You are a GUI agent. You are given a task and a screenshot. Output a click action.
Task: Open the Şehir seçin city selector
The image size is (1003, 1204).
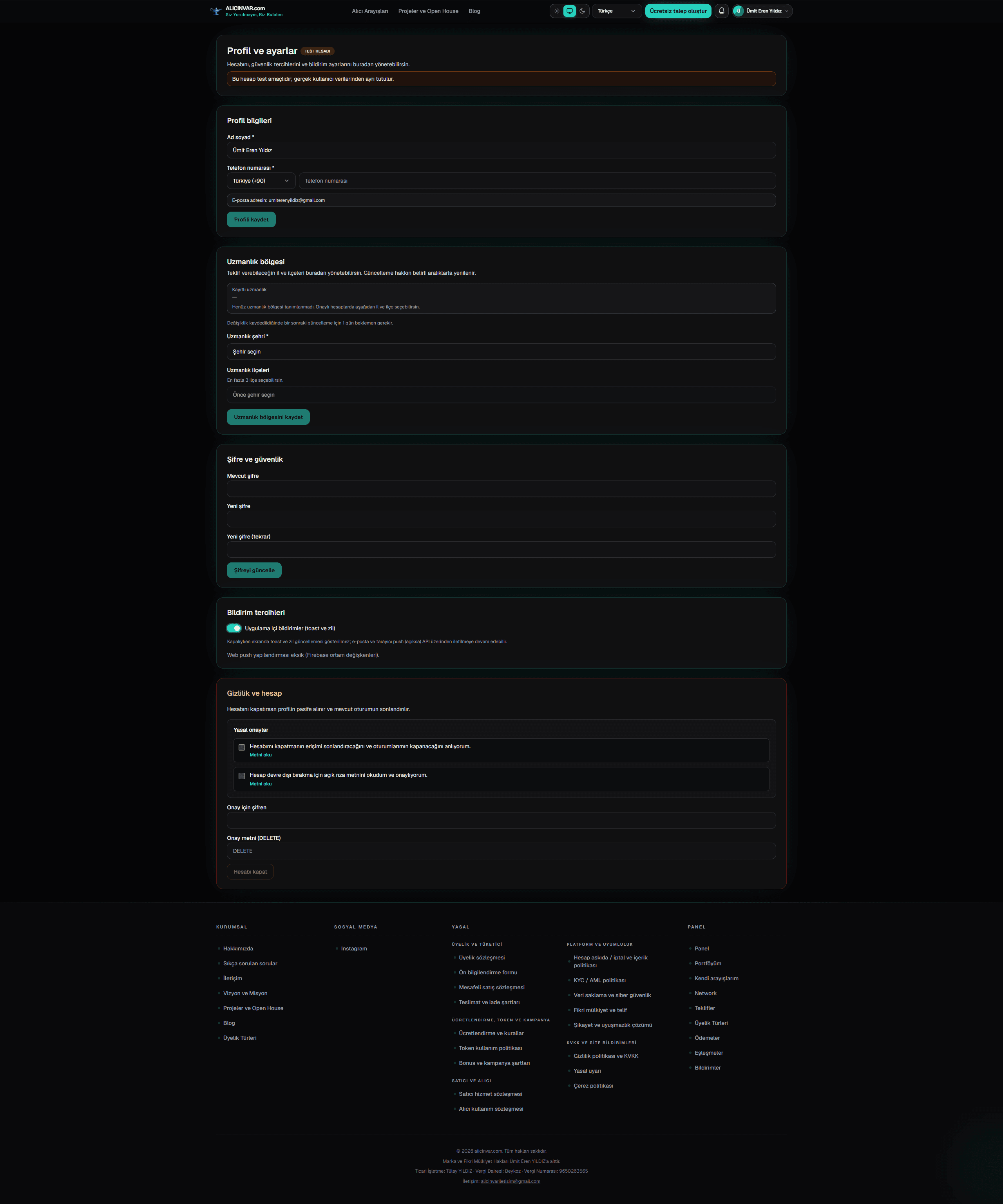[501, 352]
